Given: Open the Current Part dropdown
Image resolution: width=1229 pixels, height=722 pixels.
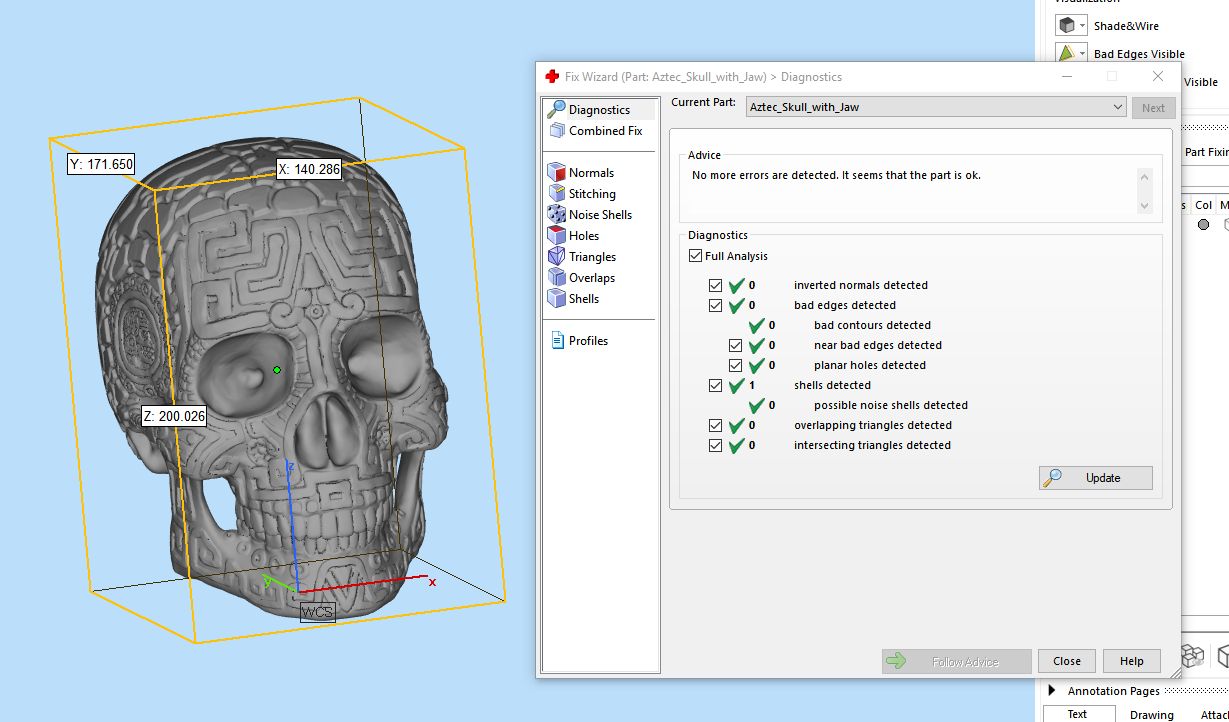Looking at the screenshot, I should 1117,107.
